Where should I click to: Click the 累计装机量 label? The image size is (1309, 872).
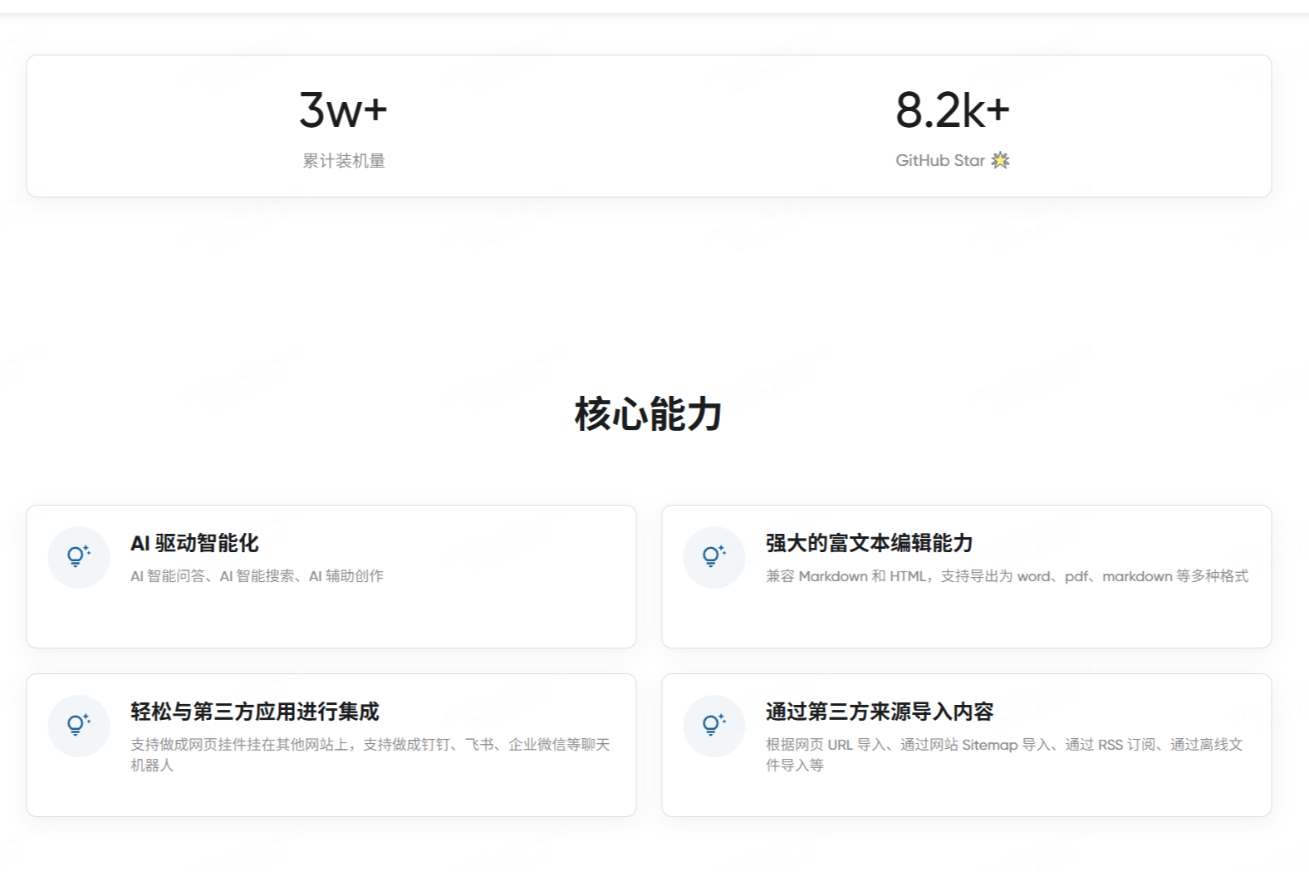tap(344, 161)
